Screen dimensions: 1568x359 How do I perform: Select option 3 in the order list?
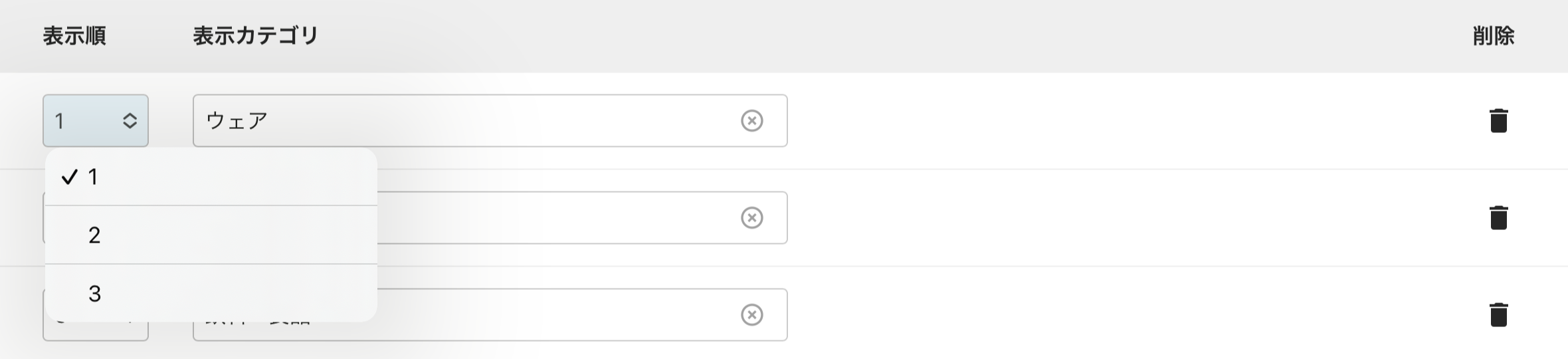pos(211,294)
